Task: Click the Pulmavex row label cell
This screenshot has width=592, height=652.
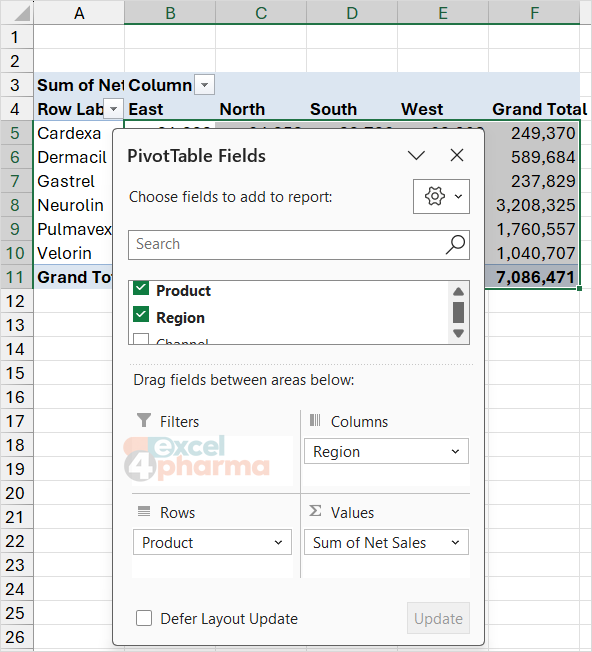Action: [x=73, y=229]
